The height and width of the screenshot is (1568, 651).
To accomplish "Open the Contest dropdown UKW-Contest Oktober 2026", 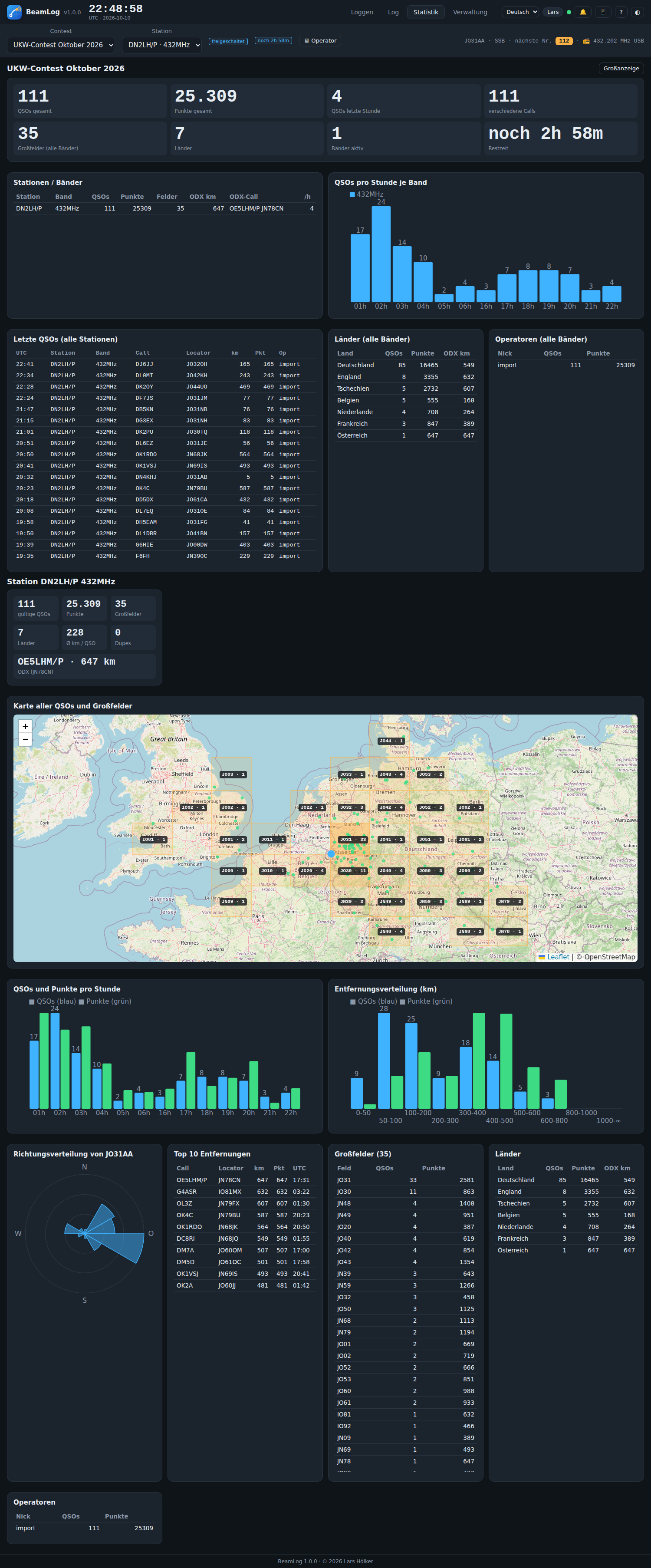I will (x=61, y=45).
